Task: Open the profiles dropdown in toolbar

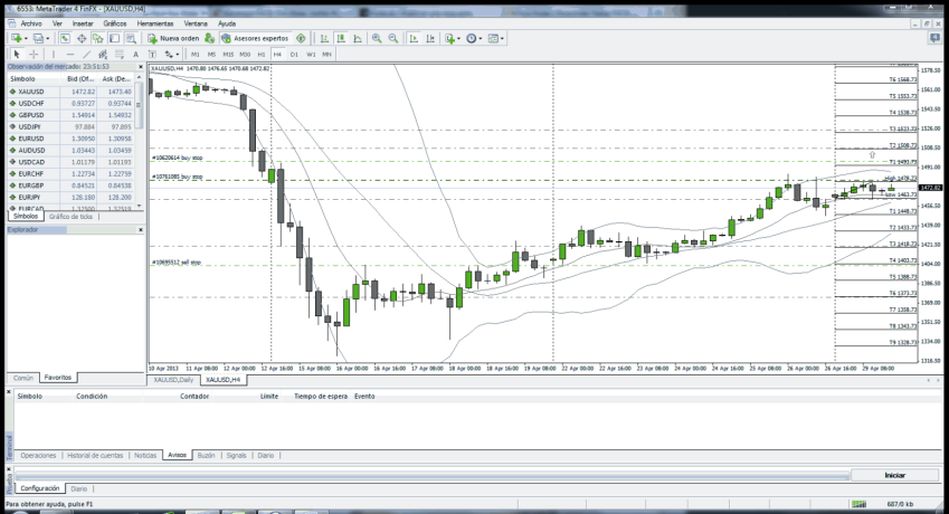Action: click(x=48, y=39)
